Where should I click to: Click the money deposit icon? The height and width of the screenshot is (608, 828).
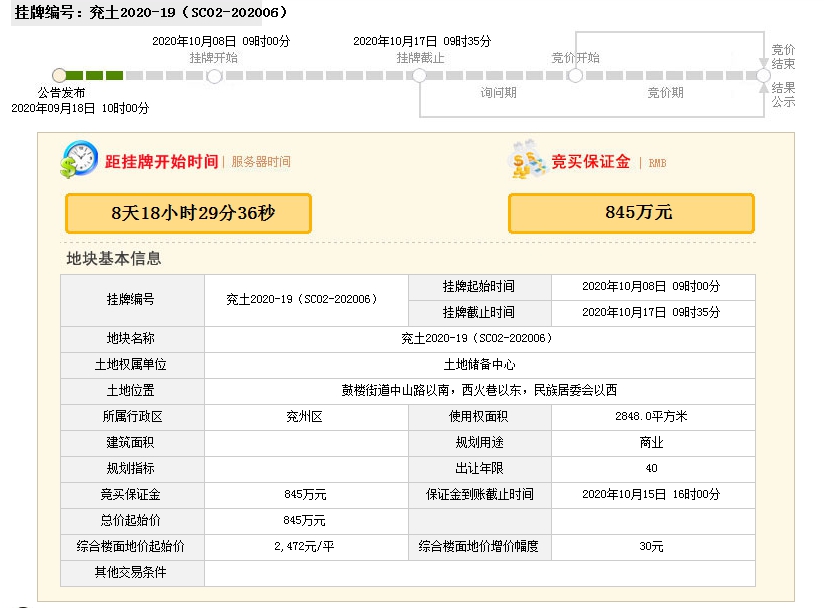click(x=526, y=160)
